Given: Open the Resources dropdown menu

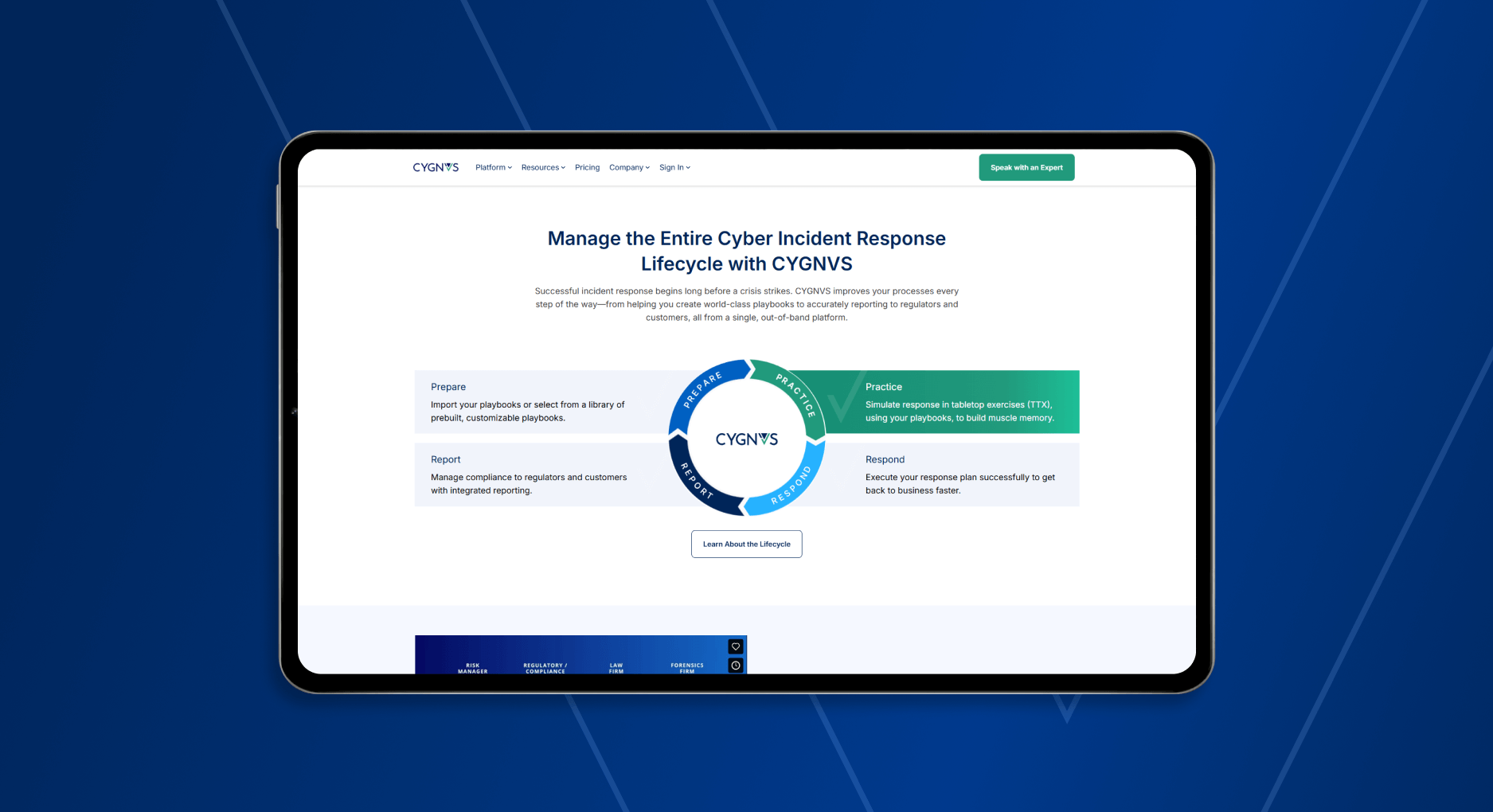Looking at the screenshot, I should click(x=543, y=167).
